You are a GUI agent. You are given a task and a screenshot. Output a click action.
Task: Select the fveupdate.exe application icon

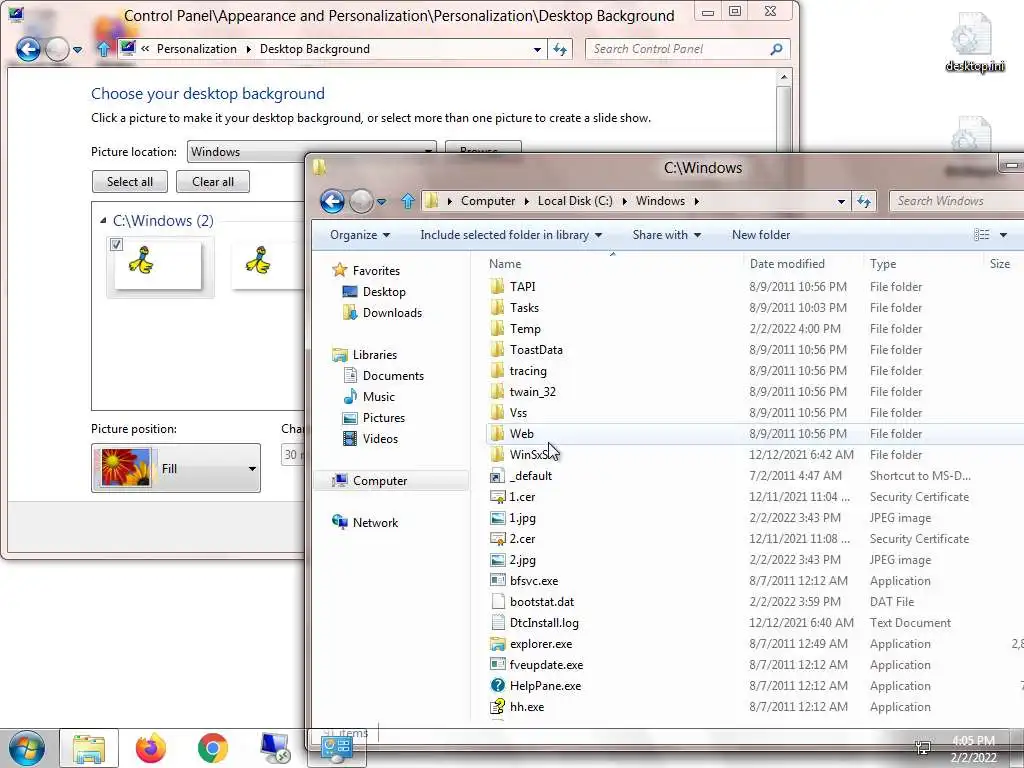[498, 665]
